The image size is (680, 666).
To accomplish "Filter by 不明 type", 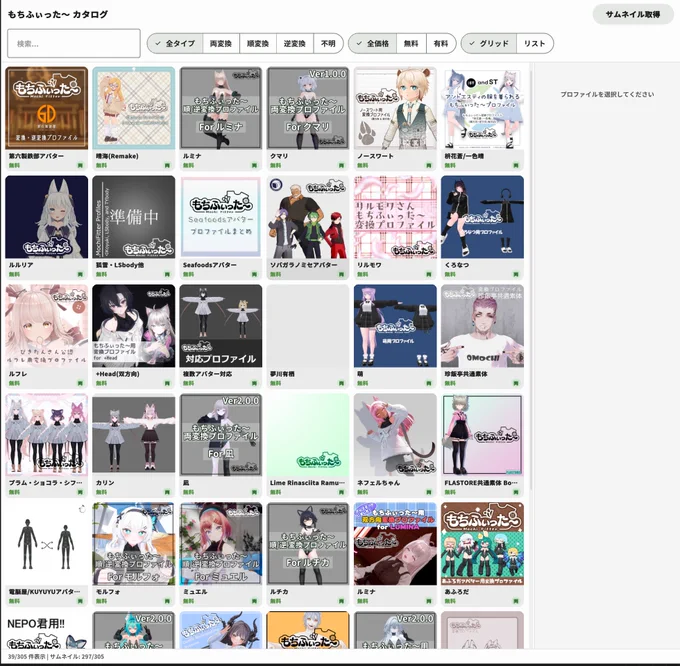I will 328,43.
